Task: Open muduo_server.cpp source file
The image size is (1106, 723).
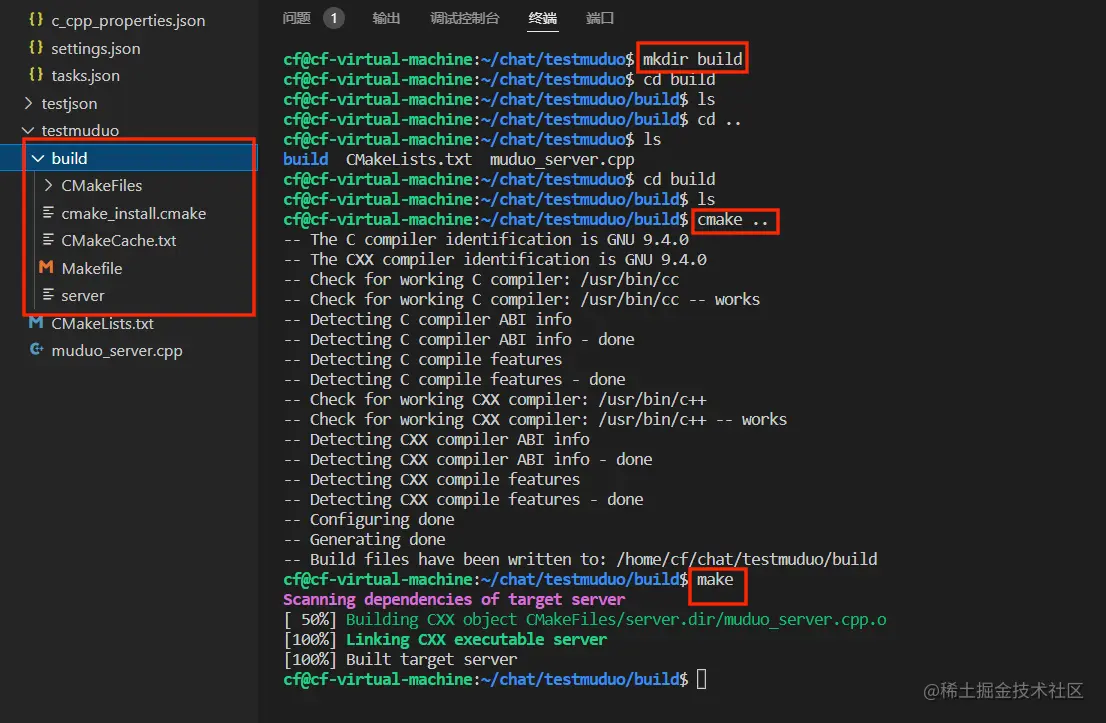Action: pyautogui.click(x=116, y=351)
